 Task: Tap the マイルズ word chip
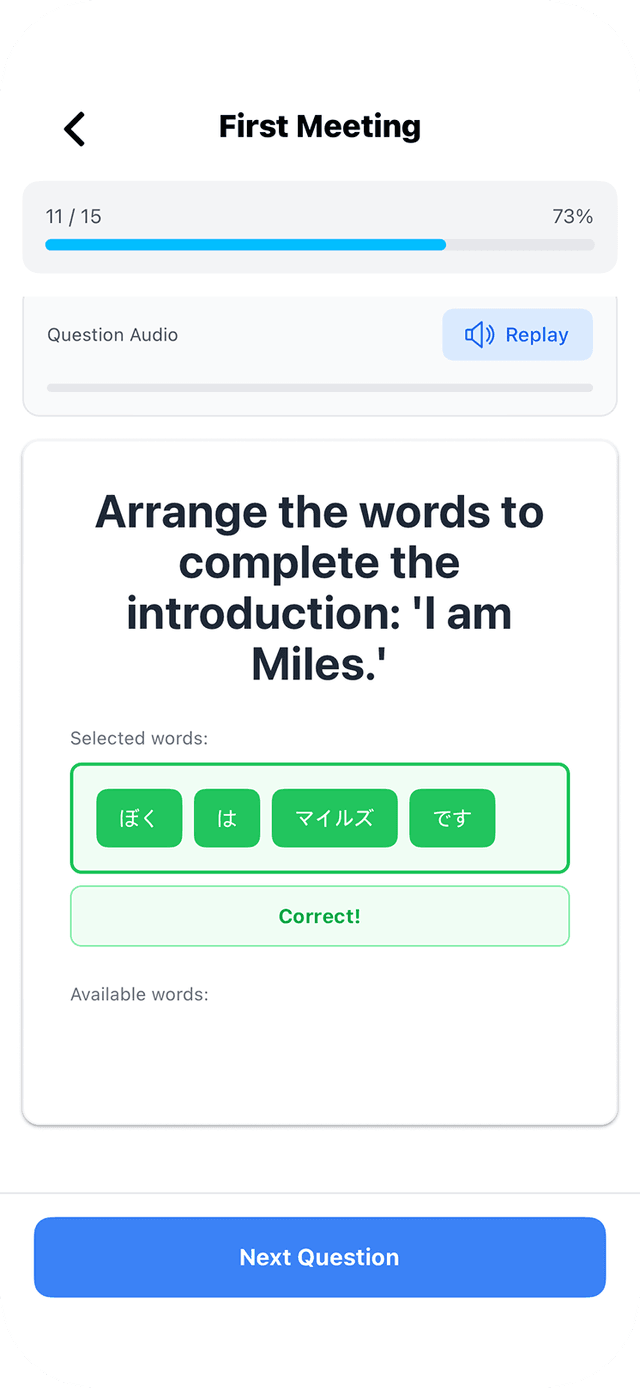pos(334,818)
